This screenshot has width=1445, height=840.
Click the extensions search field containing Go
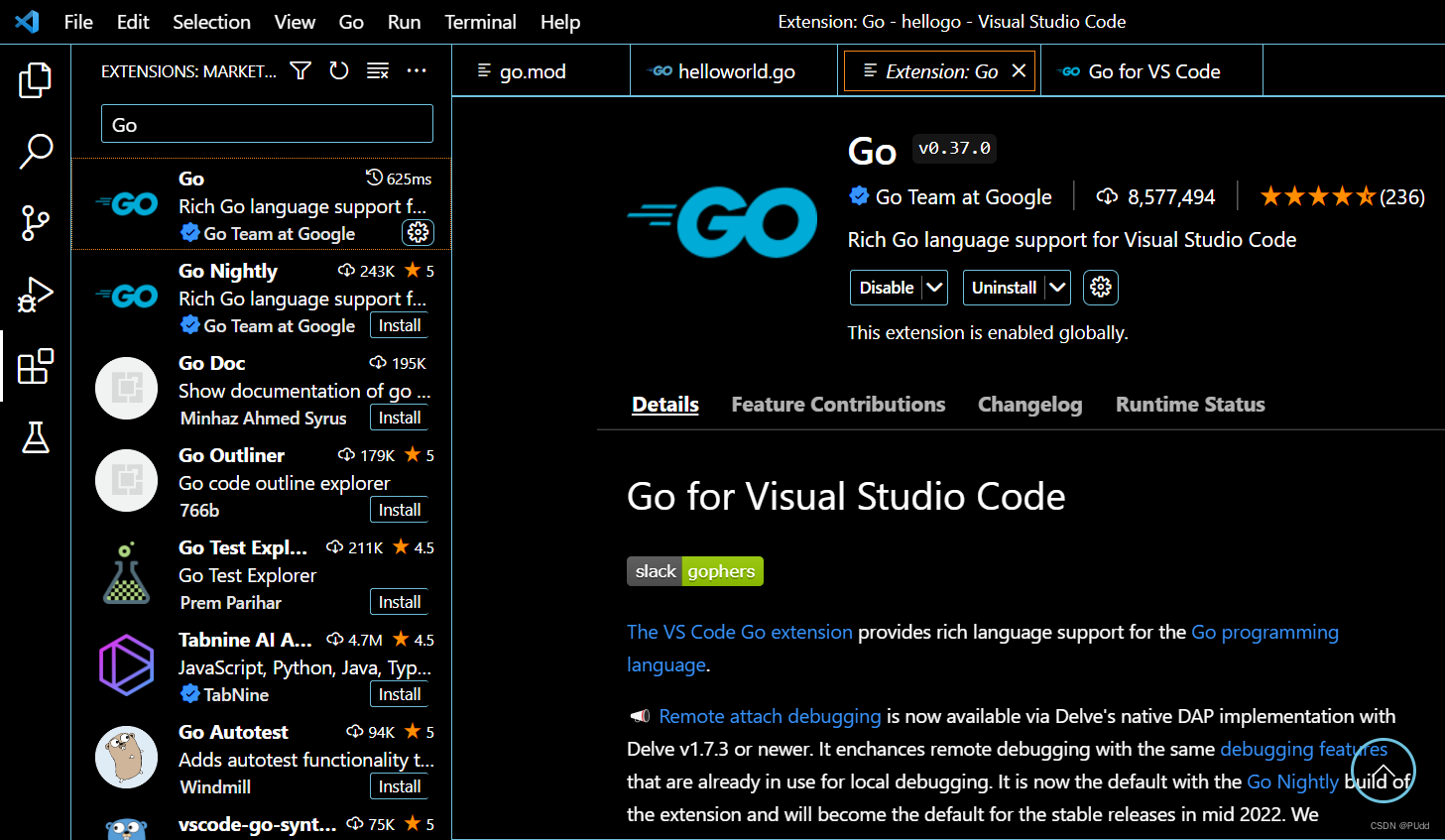(x=267, y=124)
